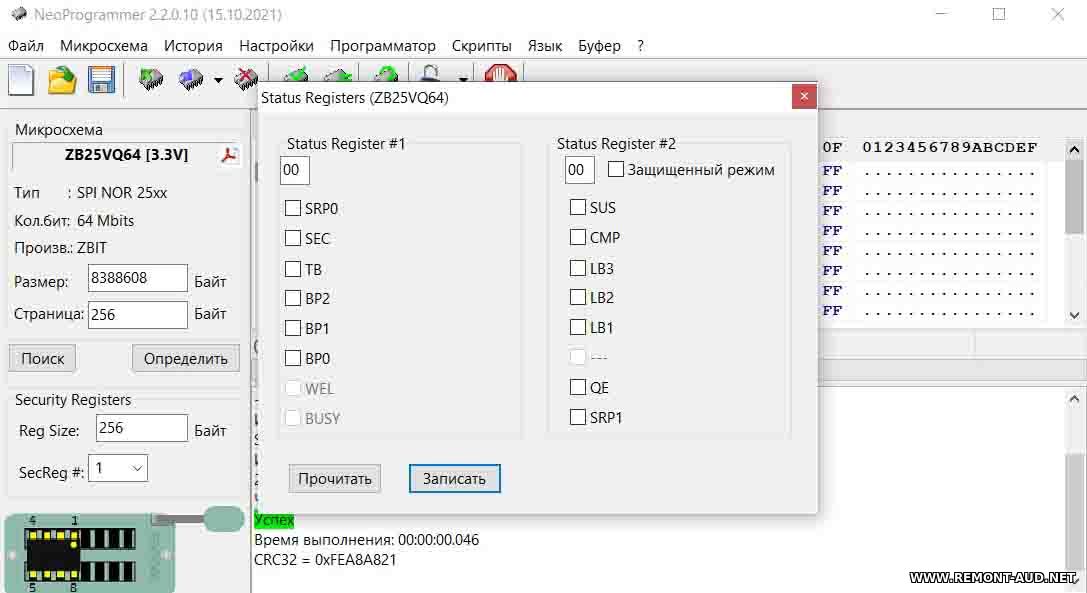Toggle the LB1 checkbox
Image resolution: width=1087 pixels, height=593 pixels.
pos(577,327)
